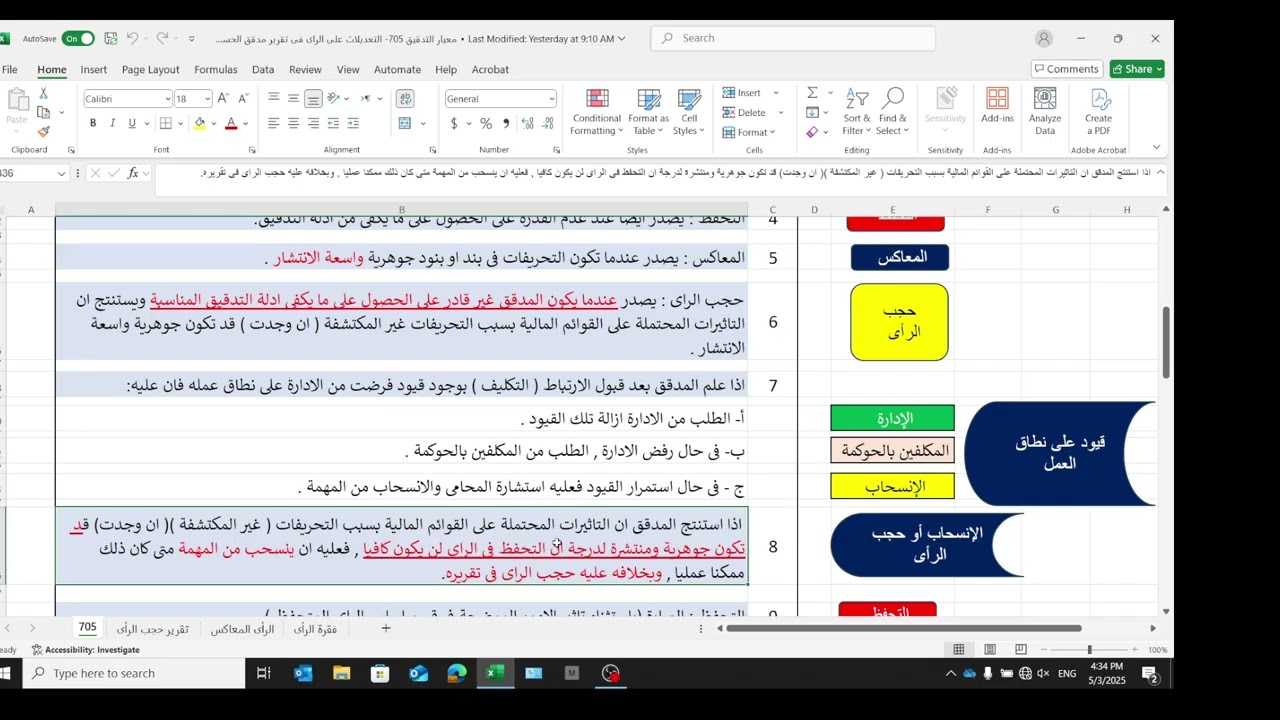The image size is (1280, 720).
Task: Expand the Borders dropdown arrow
Action: [x=180, y=123]
